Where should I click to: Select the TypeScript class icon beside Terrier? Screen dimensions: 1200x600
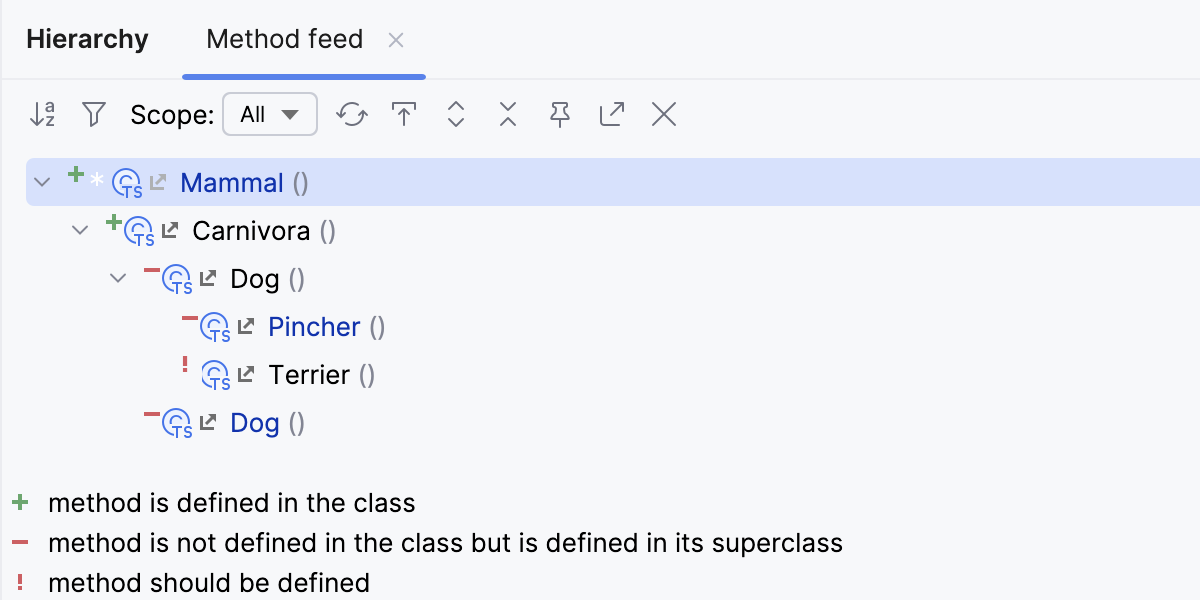[x=214, y=374]
